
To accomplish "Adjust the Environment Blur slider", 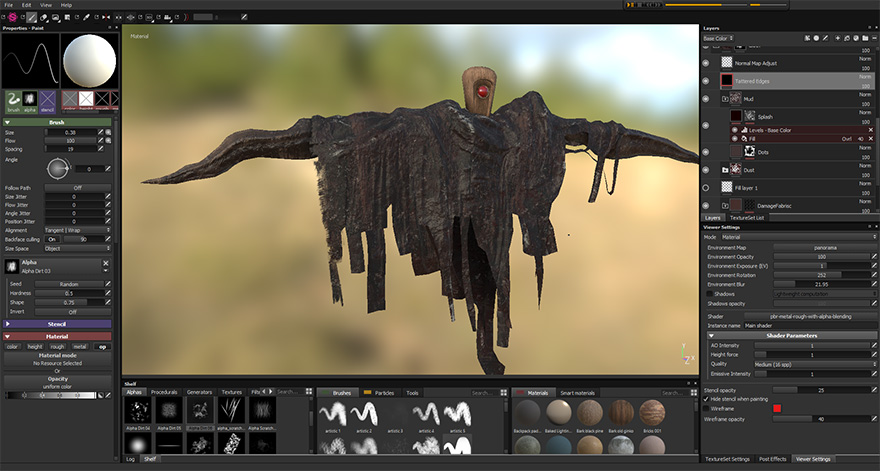I will 821,284.
